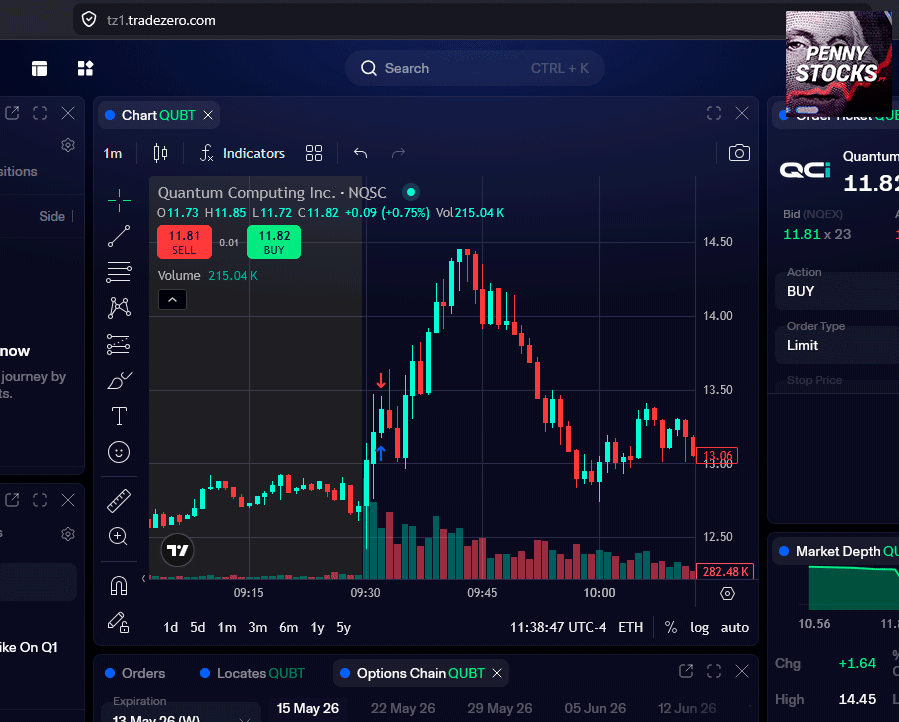Open timezone menu 11:38:47 UTC-4
Screen dimensions: 899x722
[558, 627]
